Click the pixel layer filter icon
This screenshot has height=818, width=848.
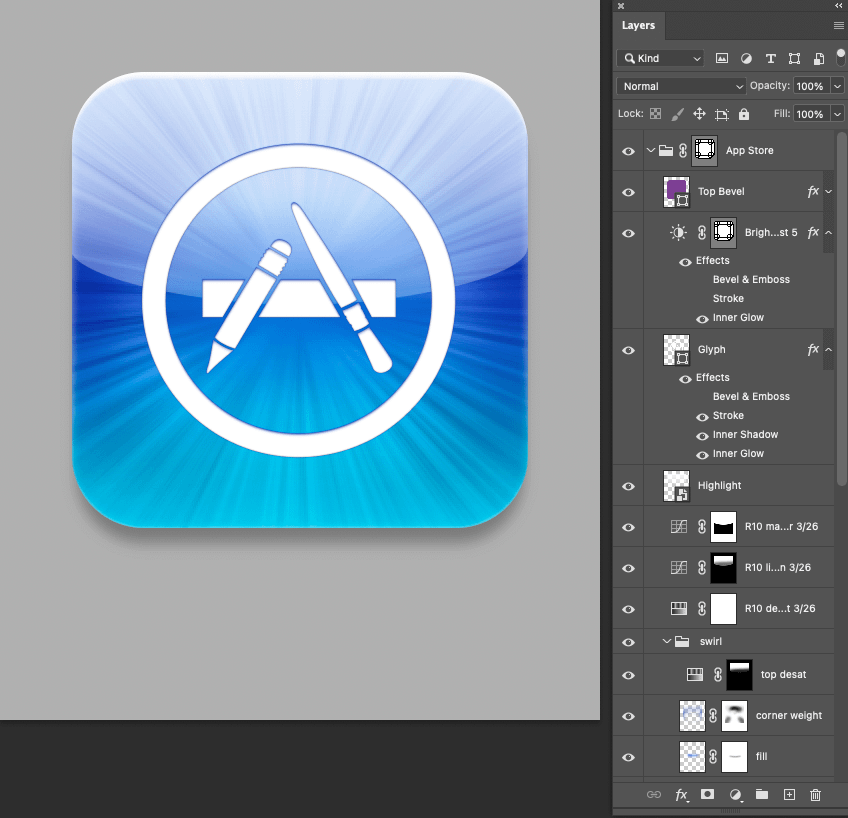pos(721,59)
